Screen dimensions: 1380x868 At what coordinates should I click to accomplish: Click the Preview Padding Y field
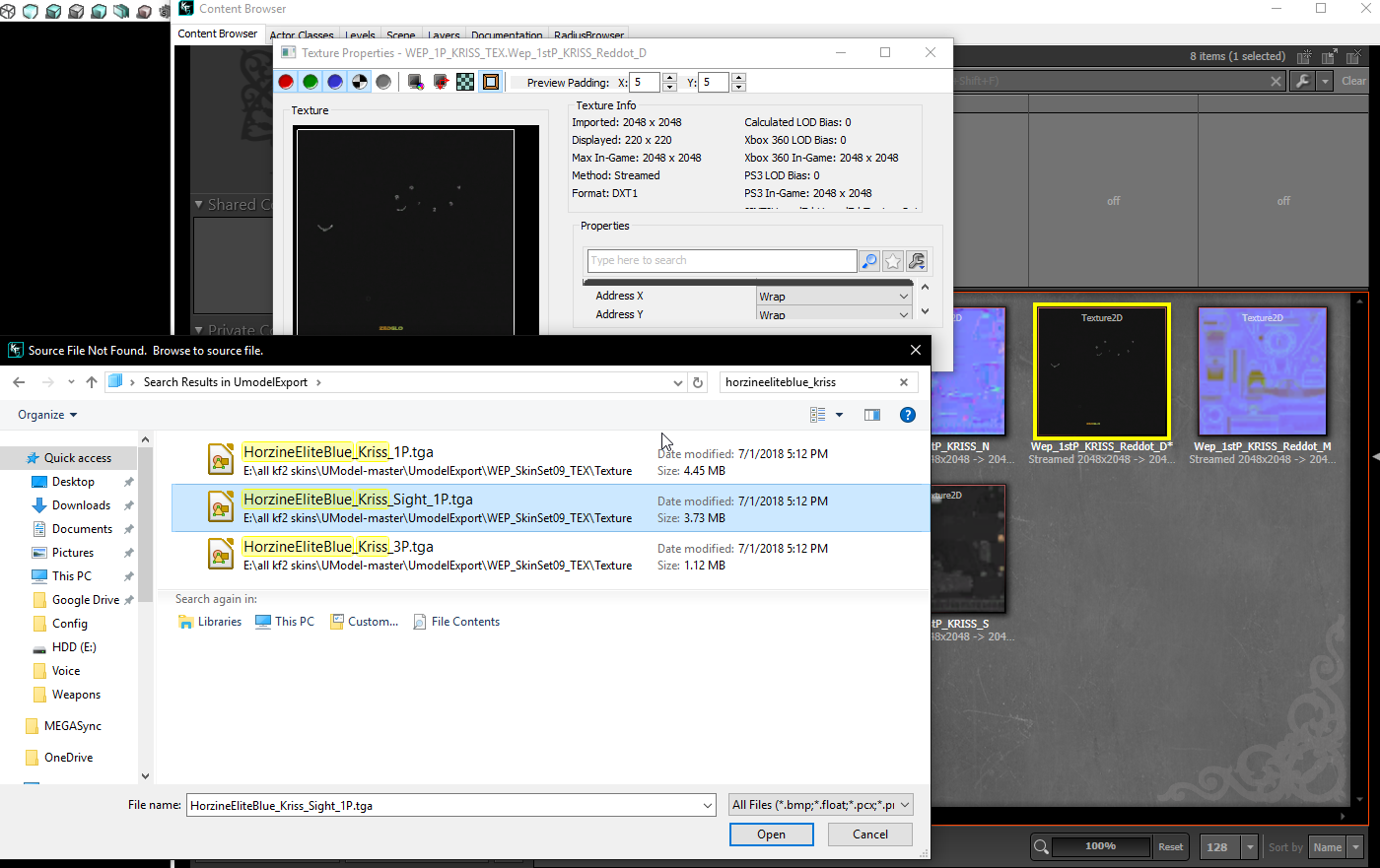(x=714, y=83)
